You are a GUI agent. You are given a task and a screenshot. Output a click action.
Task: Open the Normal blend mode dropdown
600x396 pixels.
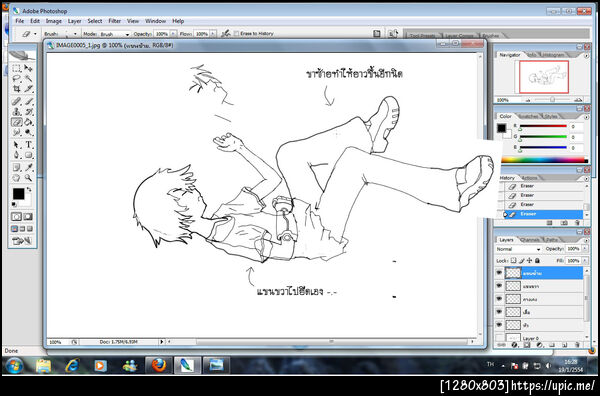pyautogui.click(x=518, y=249)
